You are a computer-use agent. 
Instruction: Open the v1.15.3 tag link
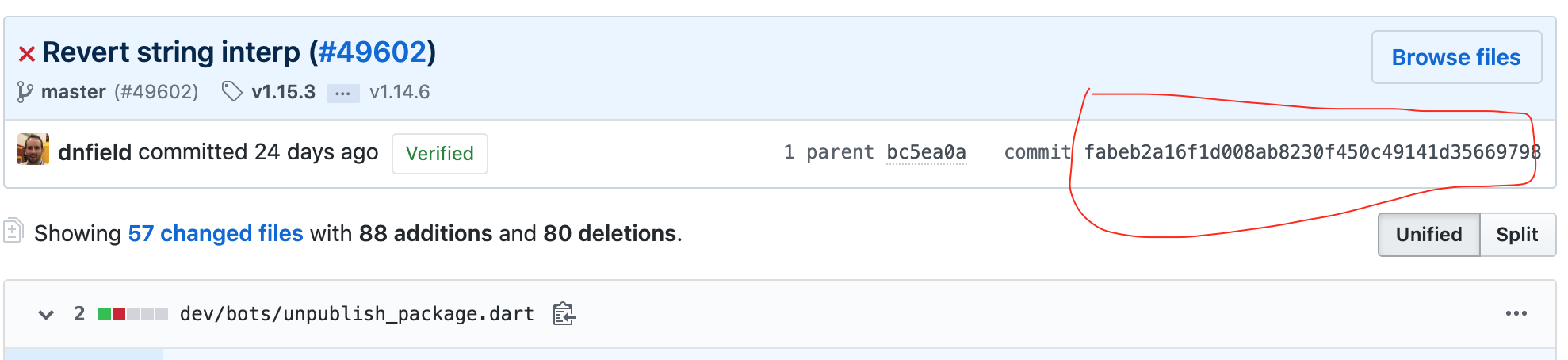tap(283, 92)
